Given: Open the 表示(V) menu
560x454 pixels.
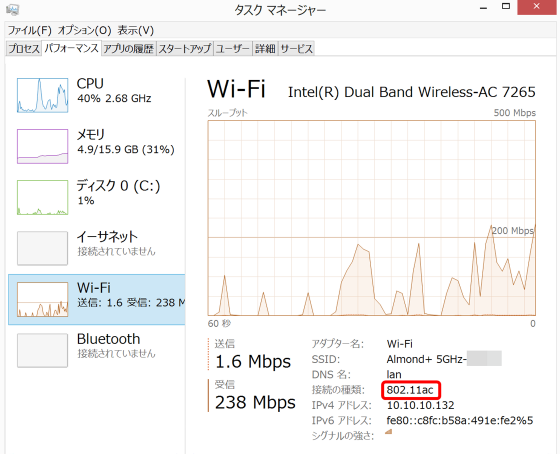Looking at the screenshot, I should [136, 30].
